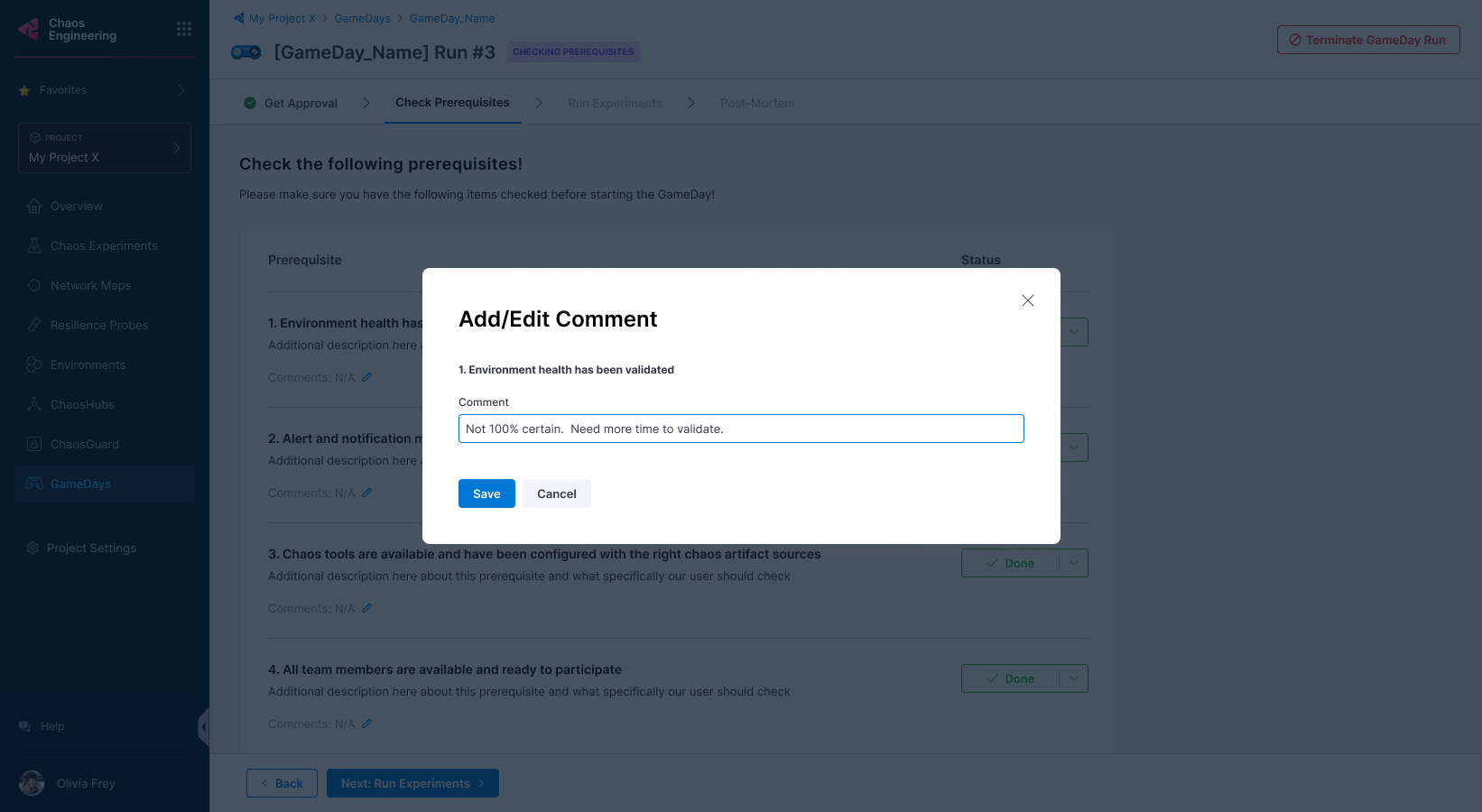Viewport: 1482px width, 812px height.
Task: Open Network Maps from sidebar
Action: coord(90,285)
